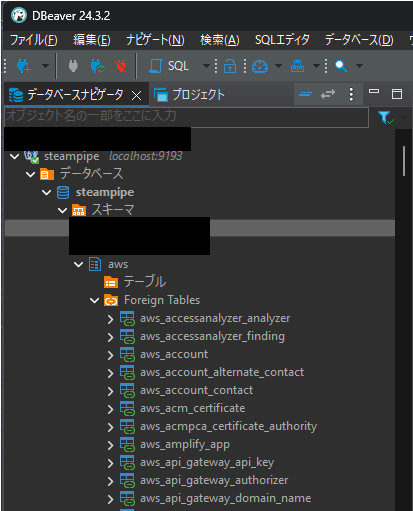413x511 pixels.
Task: Open the SQLエディタ menu
Action: pyautogui.click(x=282, y=40)
